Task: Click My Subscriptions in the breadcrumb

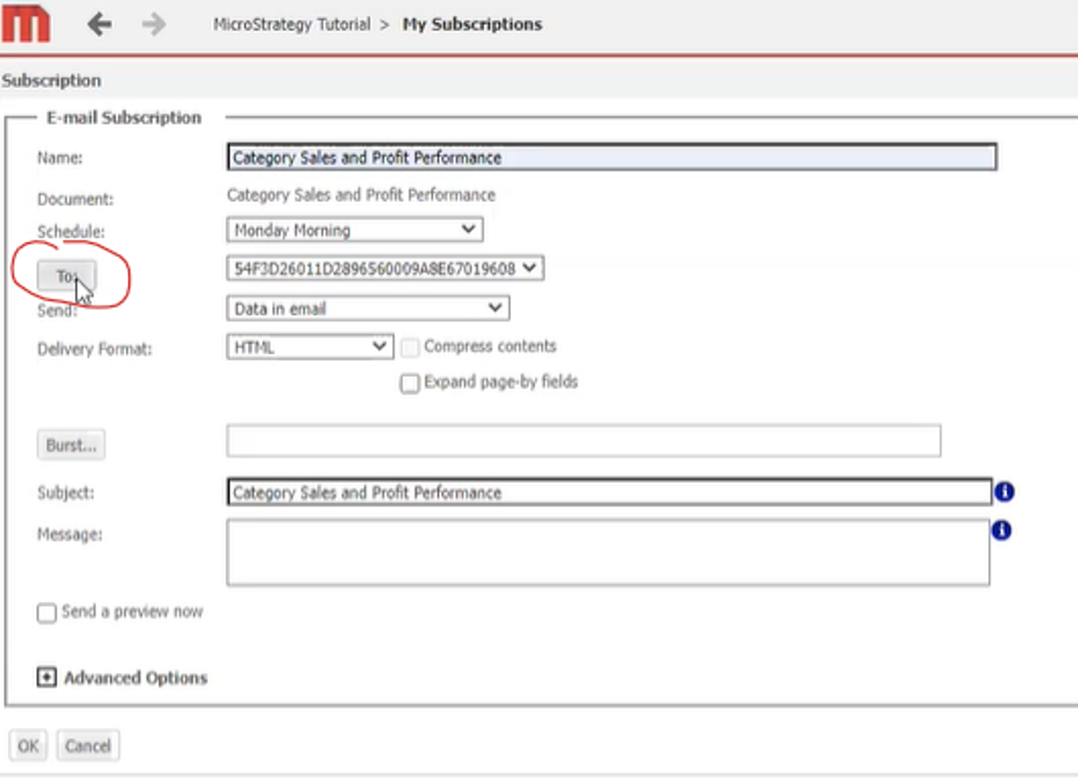Action: [x=471, y=24]
